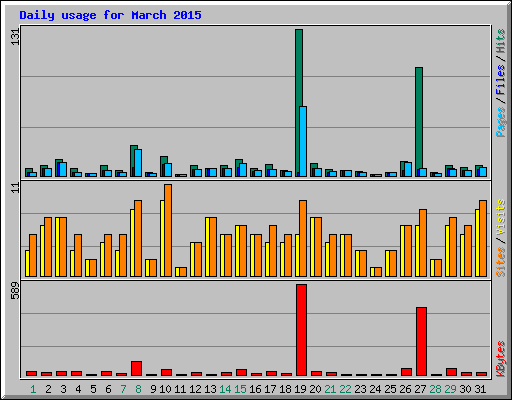Select the "131" maximum label of the top chart

[15, 36]
